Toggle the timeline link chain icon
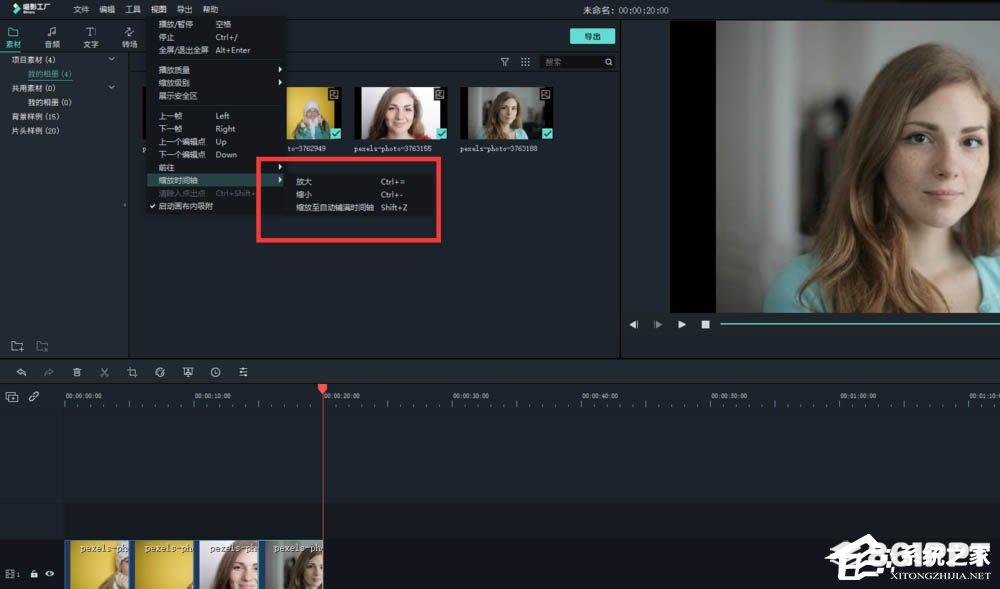 (34, 396)
